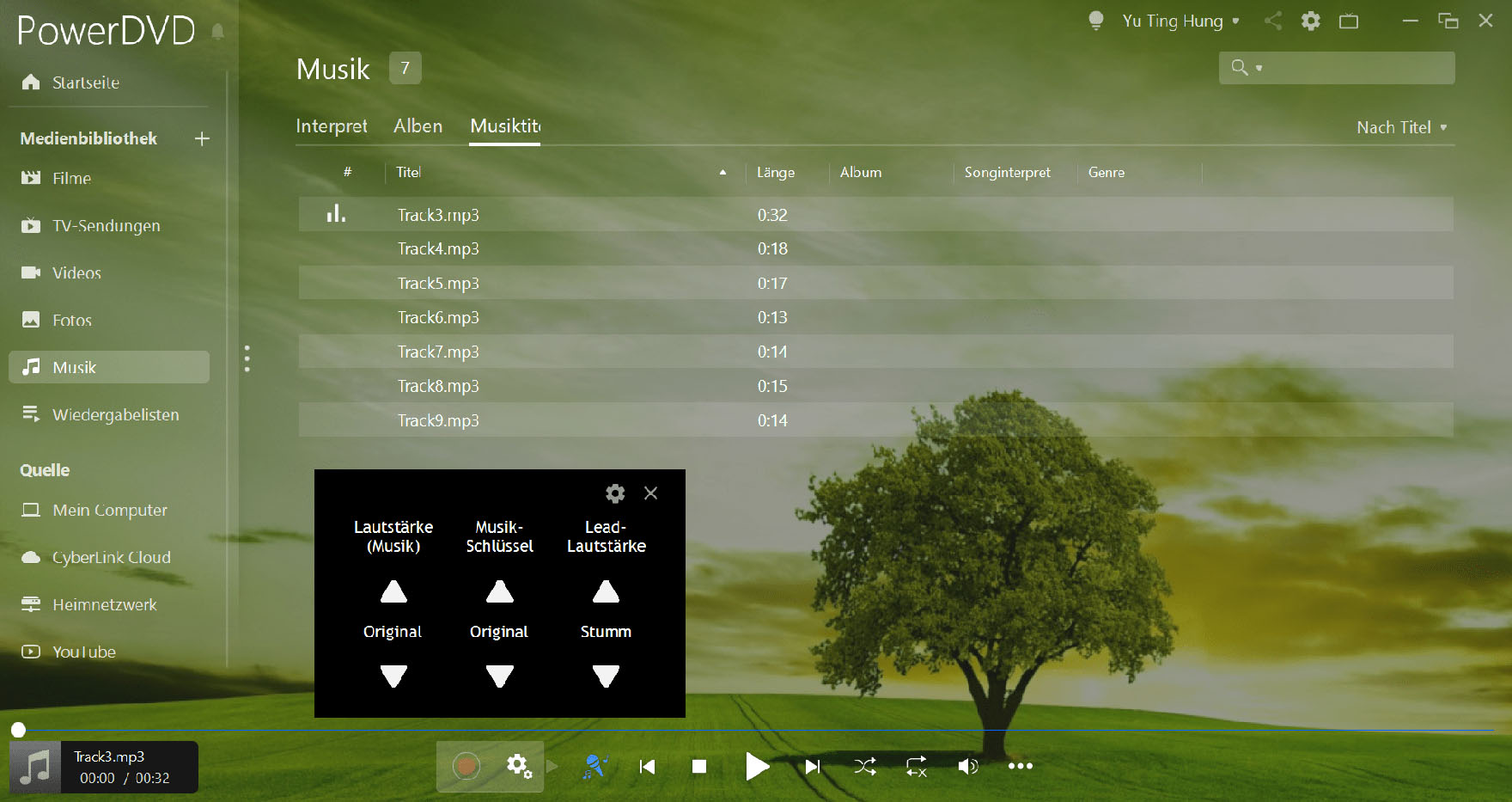Viewport: 1512px width, 802px height.
Task: Switch to the Alben tab
Action: (x=418, y=126)
